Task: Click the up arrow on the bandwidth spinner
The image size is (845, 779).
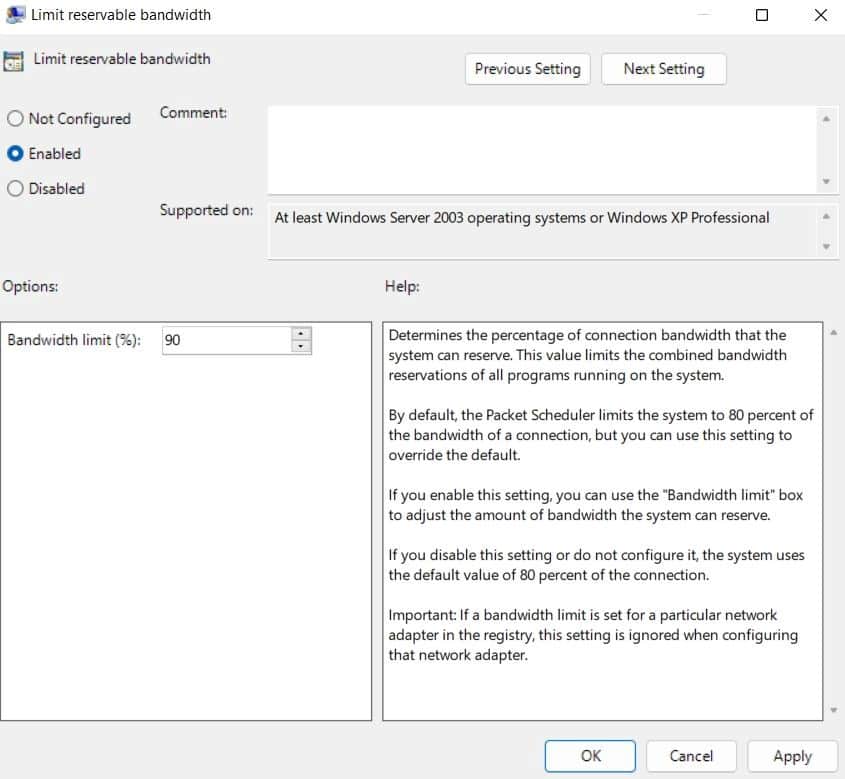Action: (299, 333)
